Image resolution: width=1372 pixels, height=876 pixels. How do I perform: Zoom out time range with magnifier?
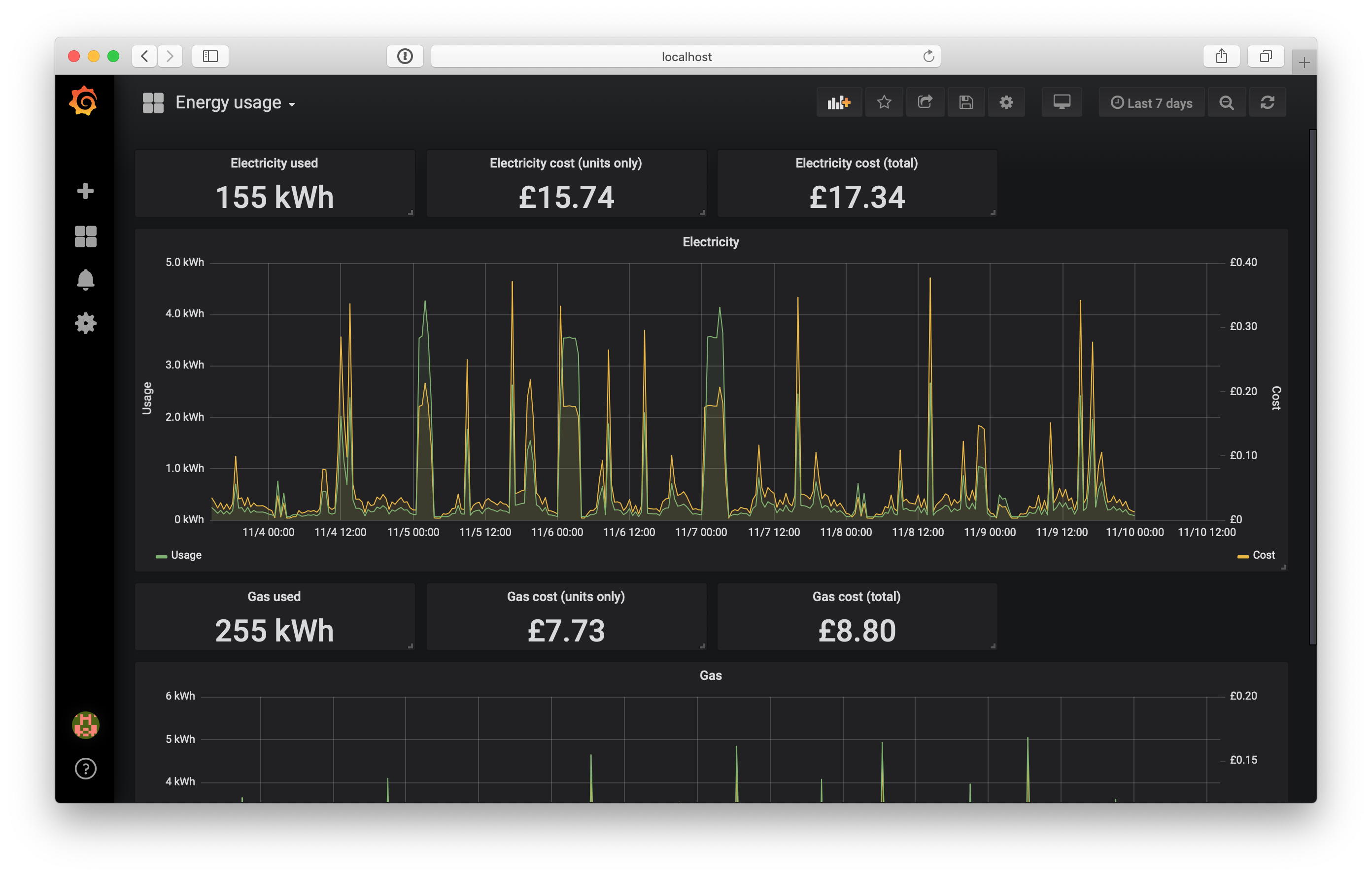(1226, 102)
